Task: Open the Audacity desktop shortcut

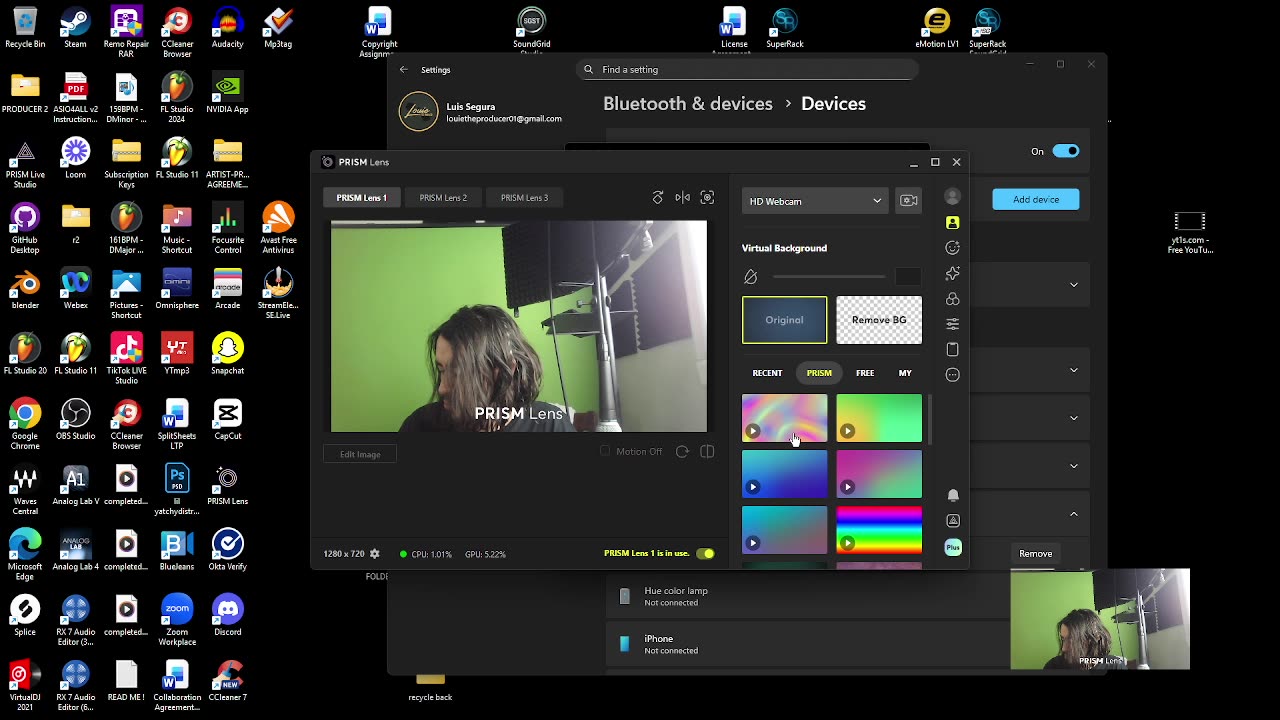Action: pyautogui.click(x=228, y=28)
